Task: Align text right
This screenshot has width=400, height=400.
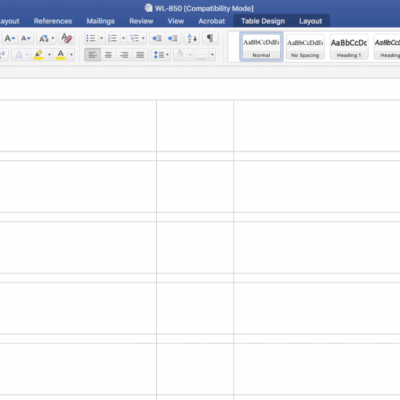Action: [x=124, y=55]
